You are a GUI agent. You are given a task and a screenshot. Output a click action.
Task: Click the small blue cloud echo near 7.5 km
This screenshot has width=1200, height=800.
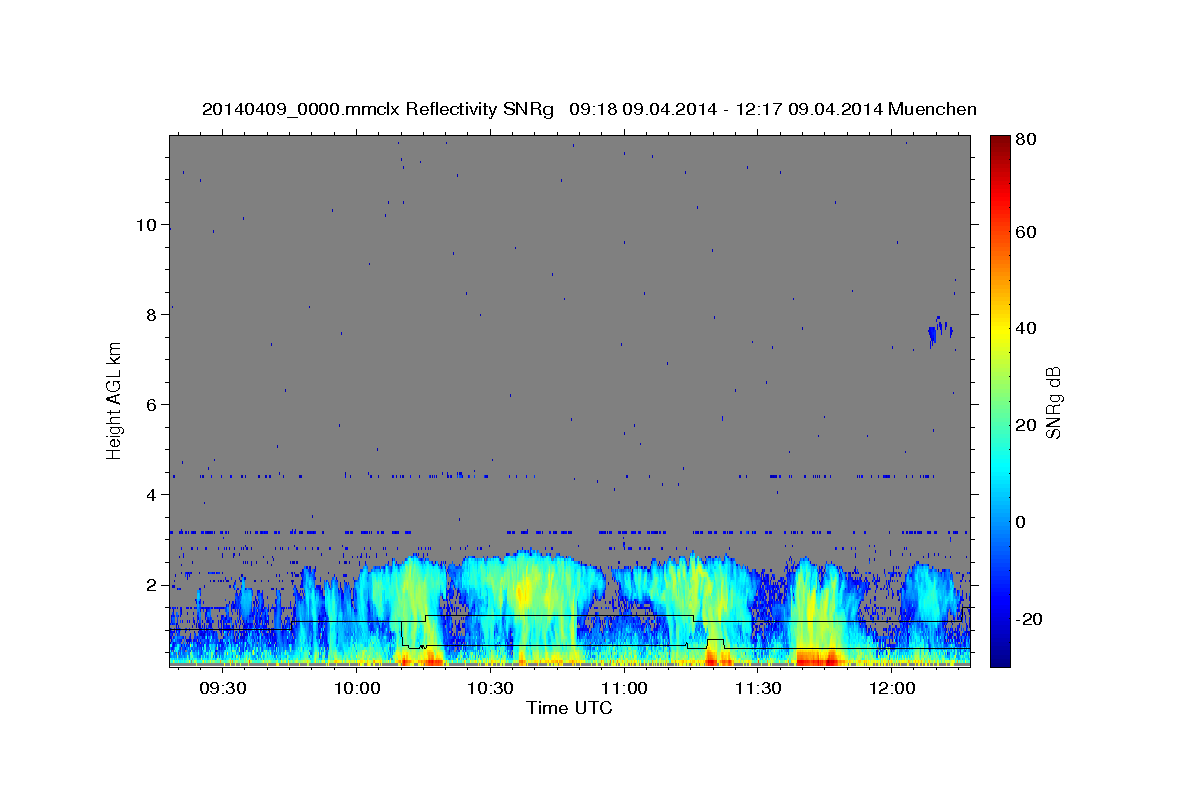[x=939, y=331]
